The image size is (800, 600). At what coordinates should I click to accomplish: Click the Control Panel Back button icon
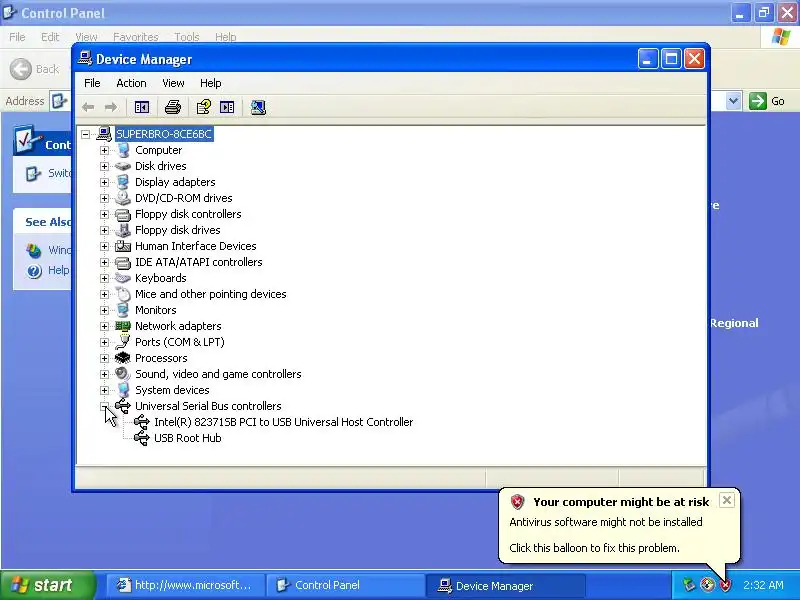[x=21, y=69]
